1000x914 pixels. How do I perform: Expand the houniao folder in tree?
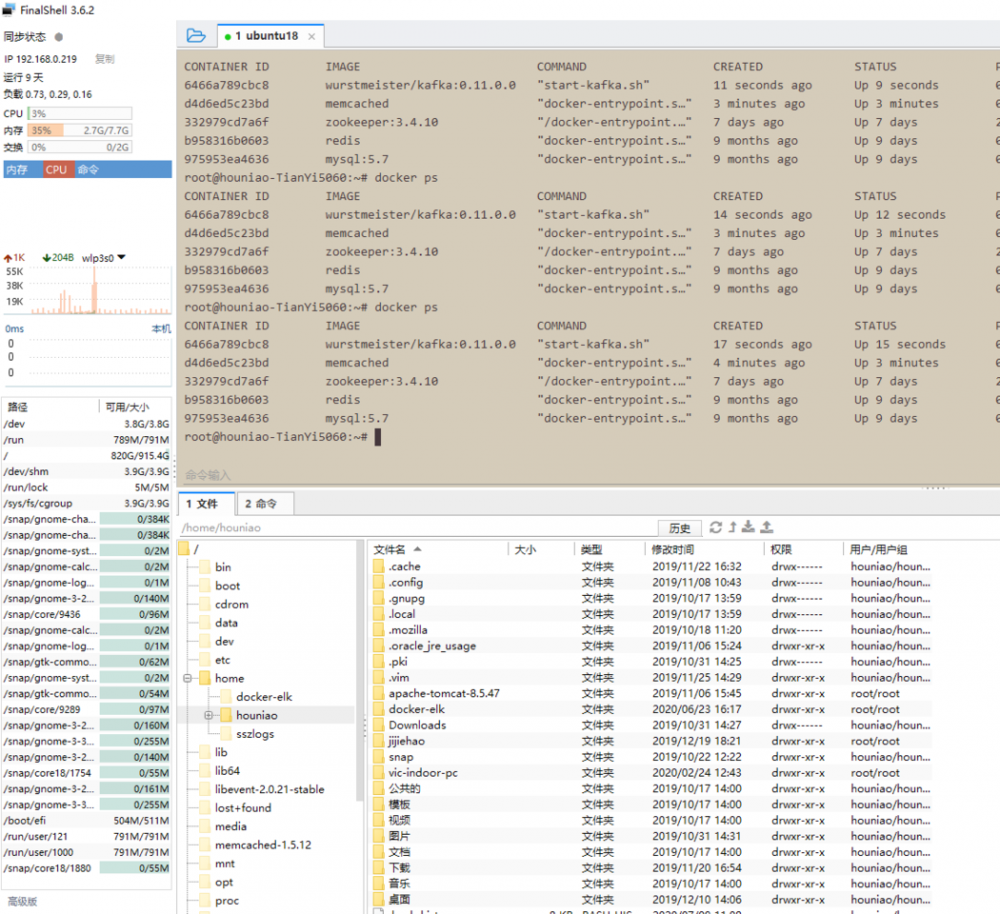(208, 715)
